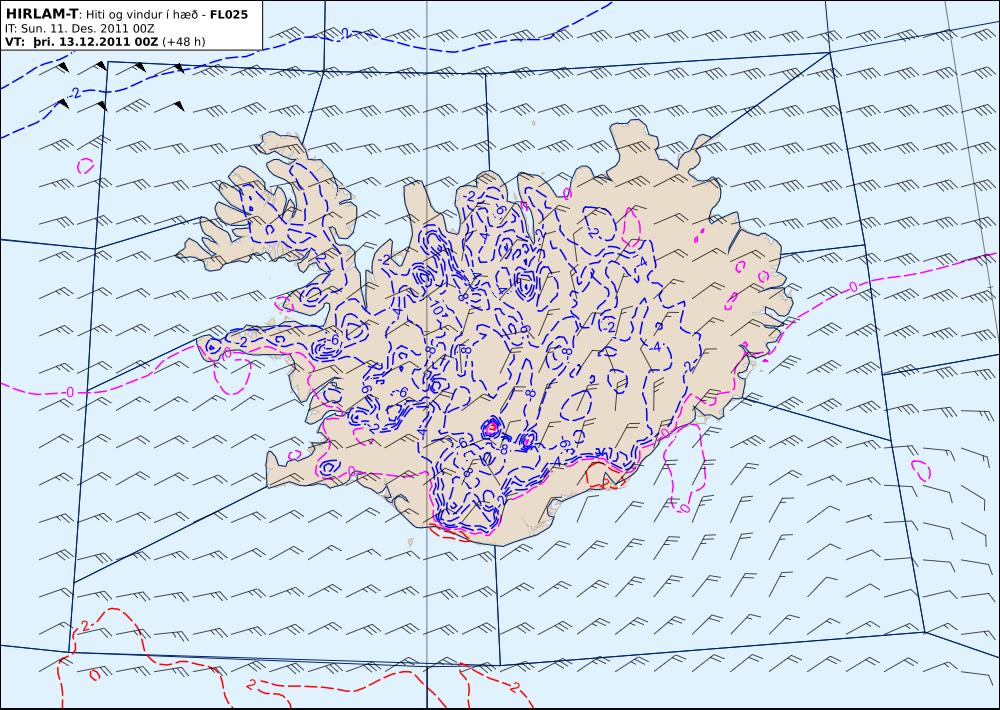Click the 'Hiti og vindur í hæð' caption
The image size is (1000, 710).
point(142,15)
